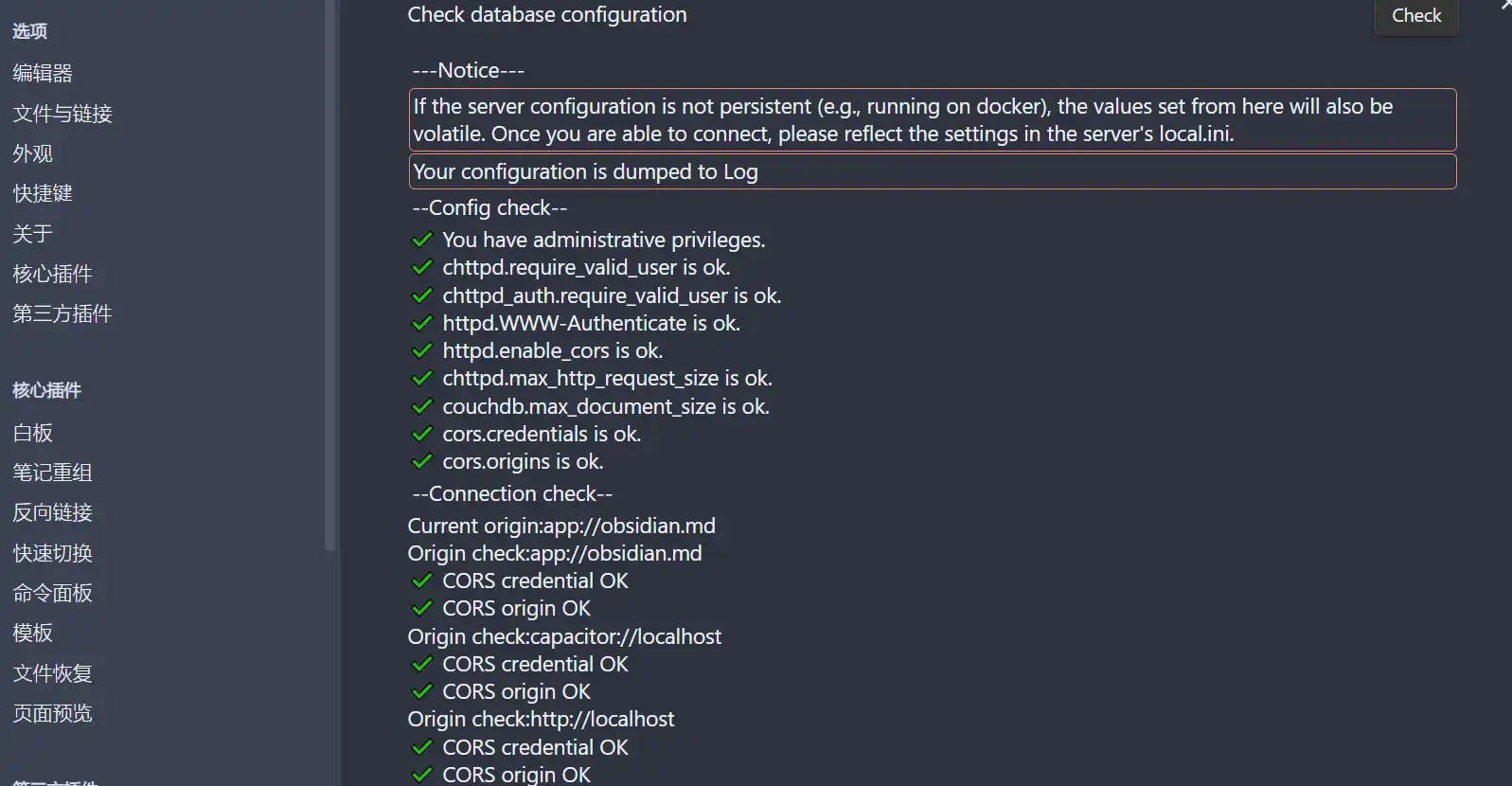The width and height of the screenshot is (1512, 786).
Task: Click green checkmark beside administrative privileges
Action: click(422, 240)
